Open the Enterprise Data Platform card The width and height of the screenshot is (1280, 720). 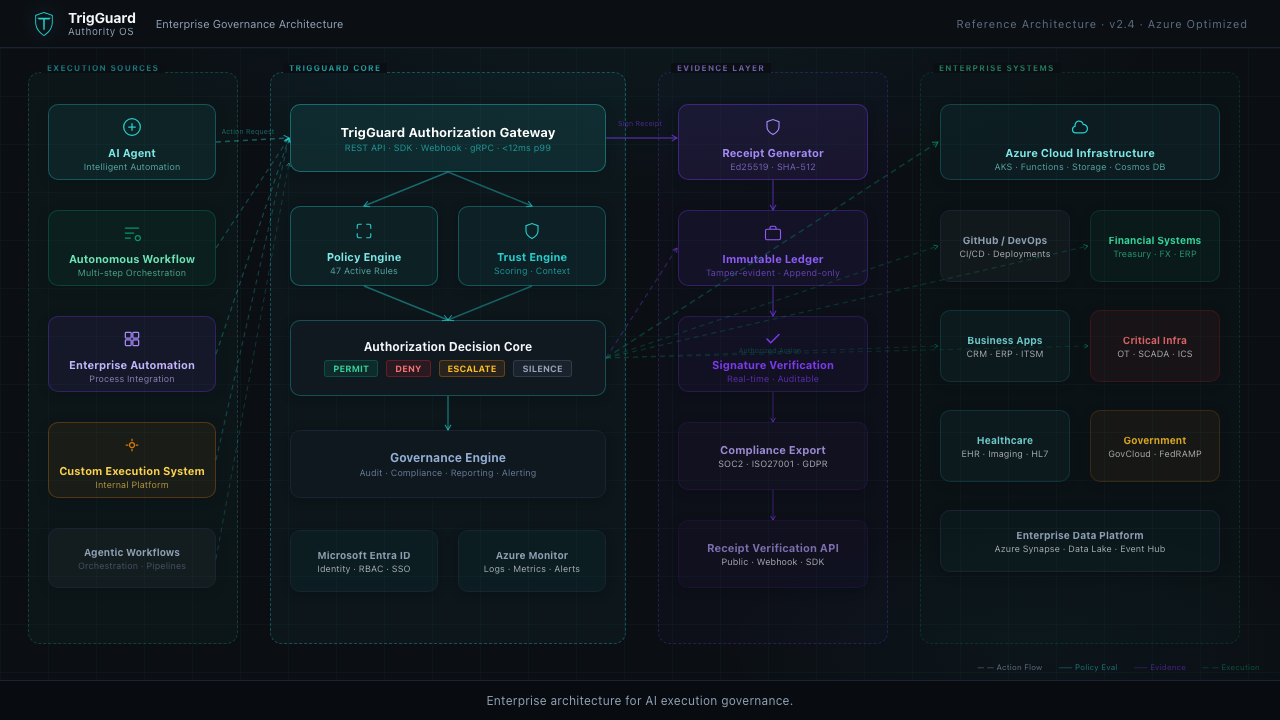coord(1080,541)
